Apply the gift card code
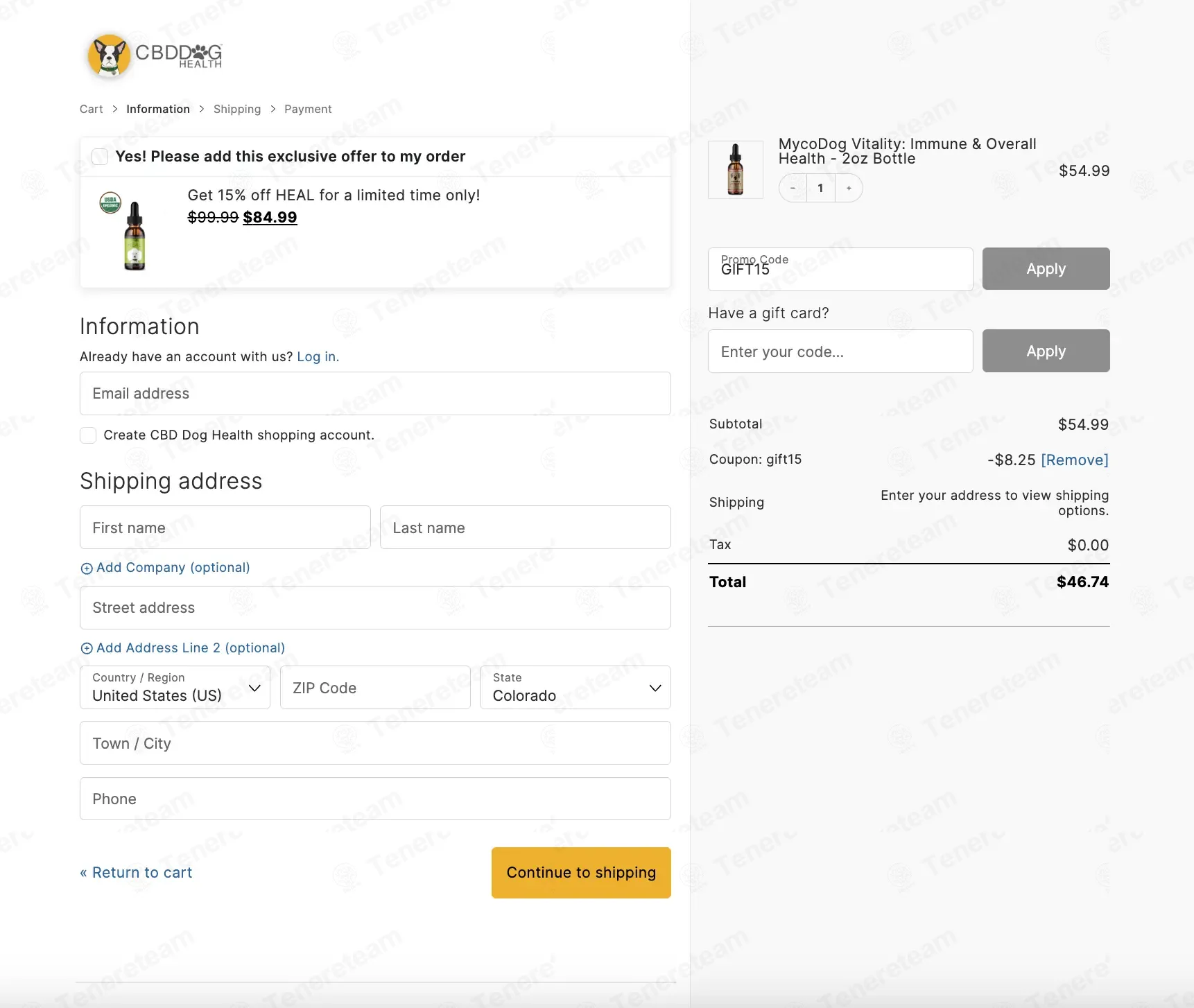Image resolution: width=1194 pixels, height=1008 pixels. coord(1046,351)
